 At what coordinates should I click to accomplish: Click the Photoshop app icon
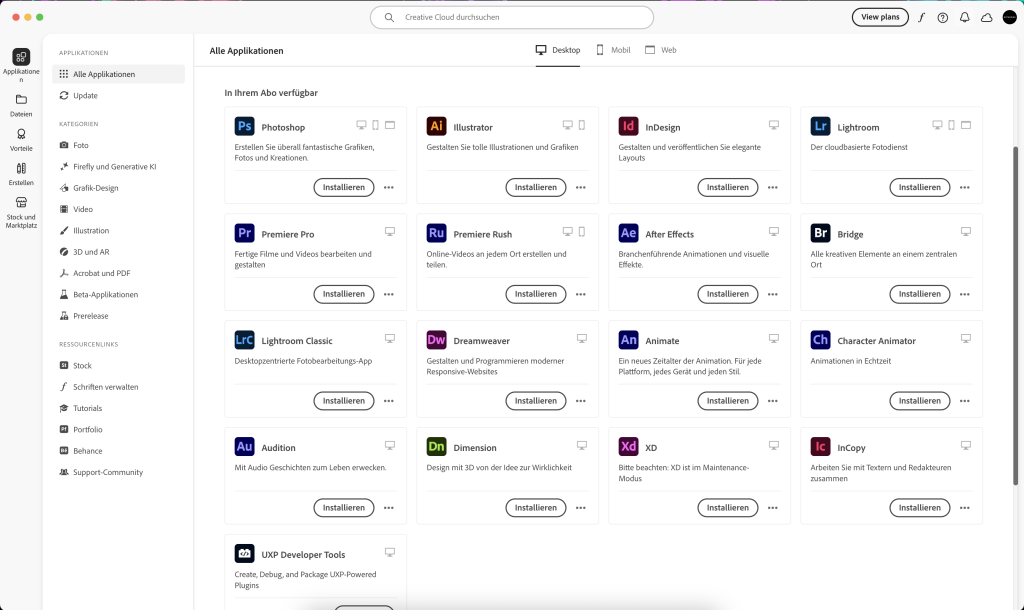pos(244,126)
